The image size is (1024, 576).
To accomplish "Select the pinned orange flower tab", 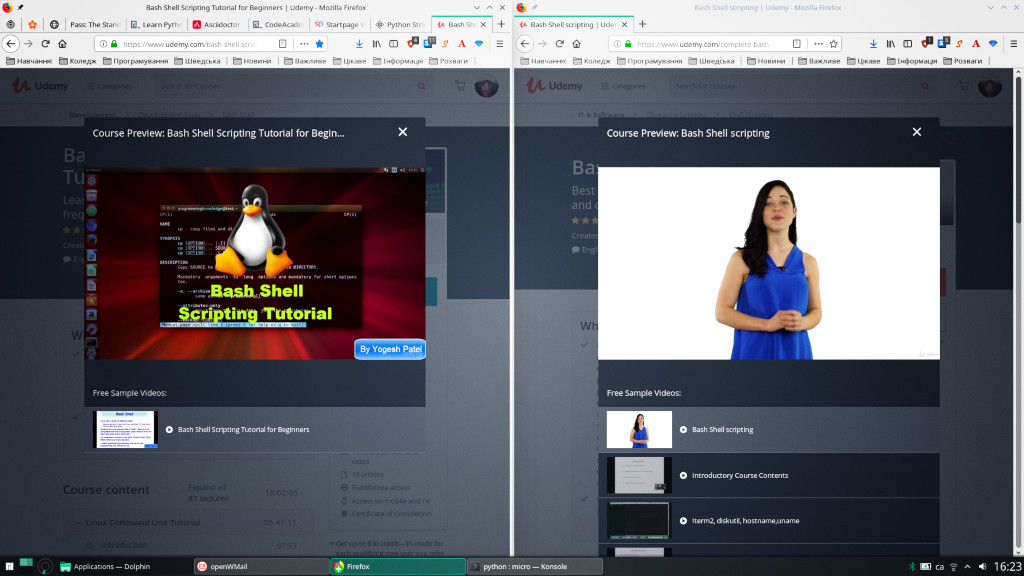I will pyautogui.click(x=32, y=24).
